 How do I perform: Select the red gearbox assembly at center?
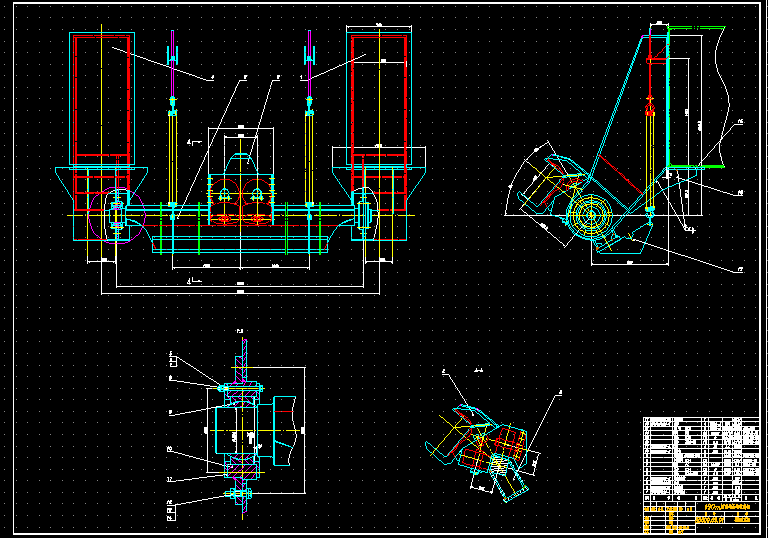point(240,197)
